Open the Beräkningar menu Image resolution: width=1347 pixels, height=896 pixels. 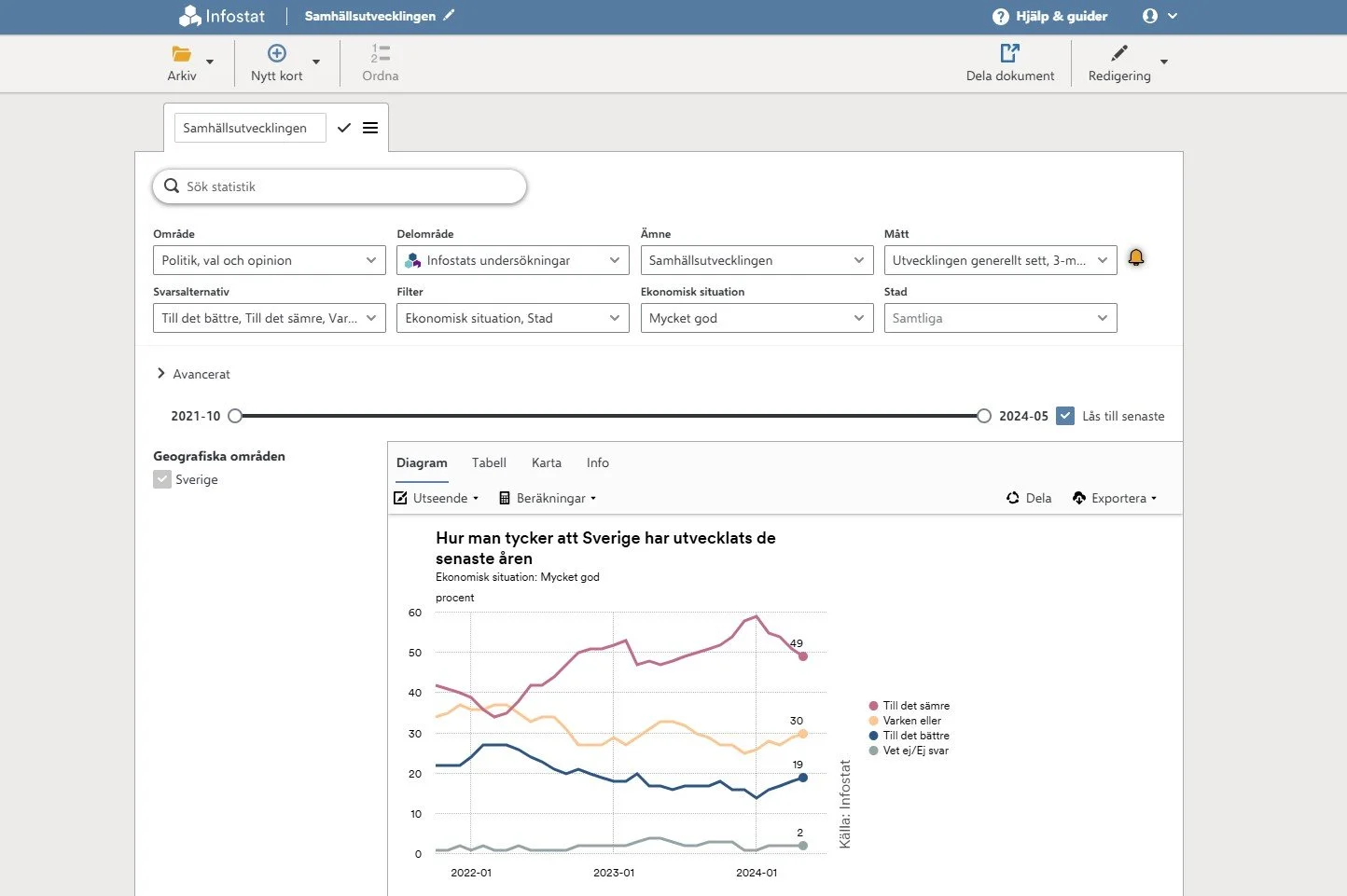pos(548,498)
